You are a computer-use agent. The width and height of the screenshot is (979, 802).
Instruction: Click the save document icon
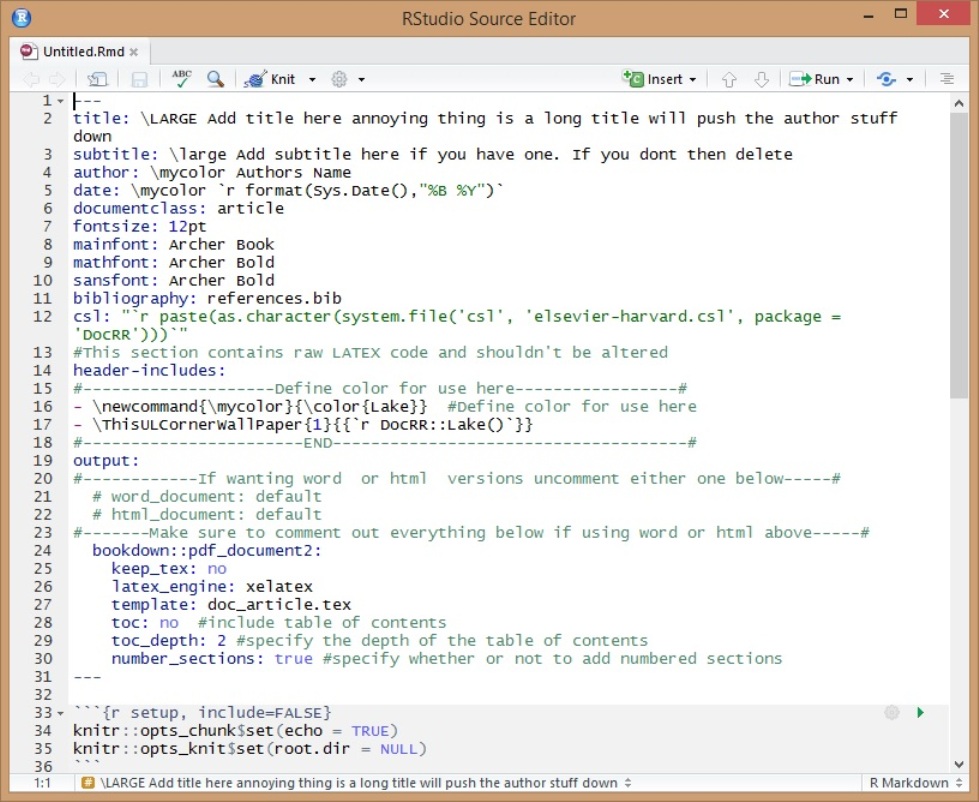click(x=139, y=79)
